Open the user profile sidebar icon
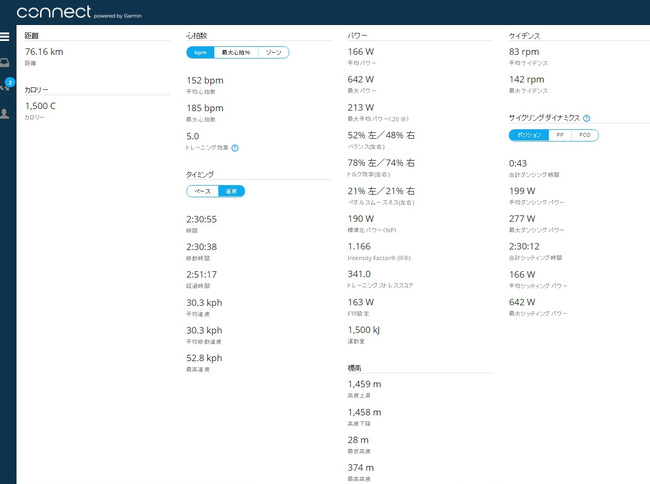Image resolution: width=650 pixels, height=484 pixels. pos(5,114)
